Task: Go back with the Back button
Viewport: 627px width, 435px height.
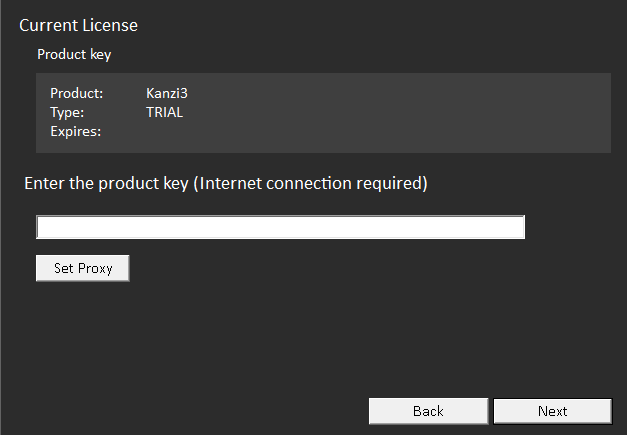Action: click(x=428, y=411)
